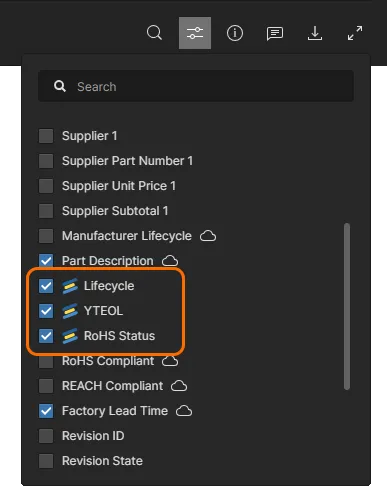Image resolution: width=387 pixels, height=486 pixels.
Task: Focus the column Search field
Action: pyautogui.click(x=196, y=86)
